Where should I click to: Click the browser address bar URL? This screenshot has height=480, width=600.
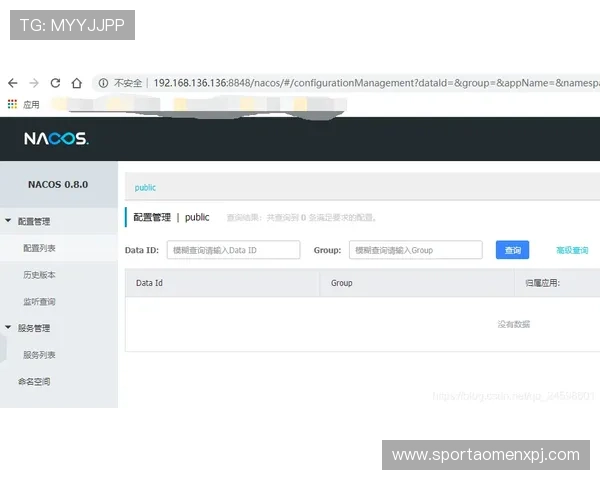(x=377, y=83)
